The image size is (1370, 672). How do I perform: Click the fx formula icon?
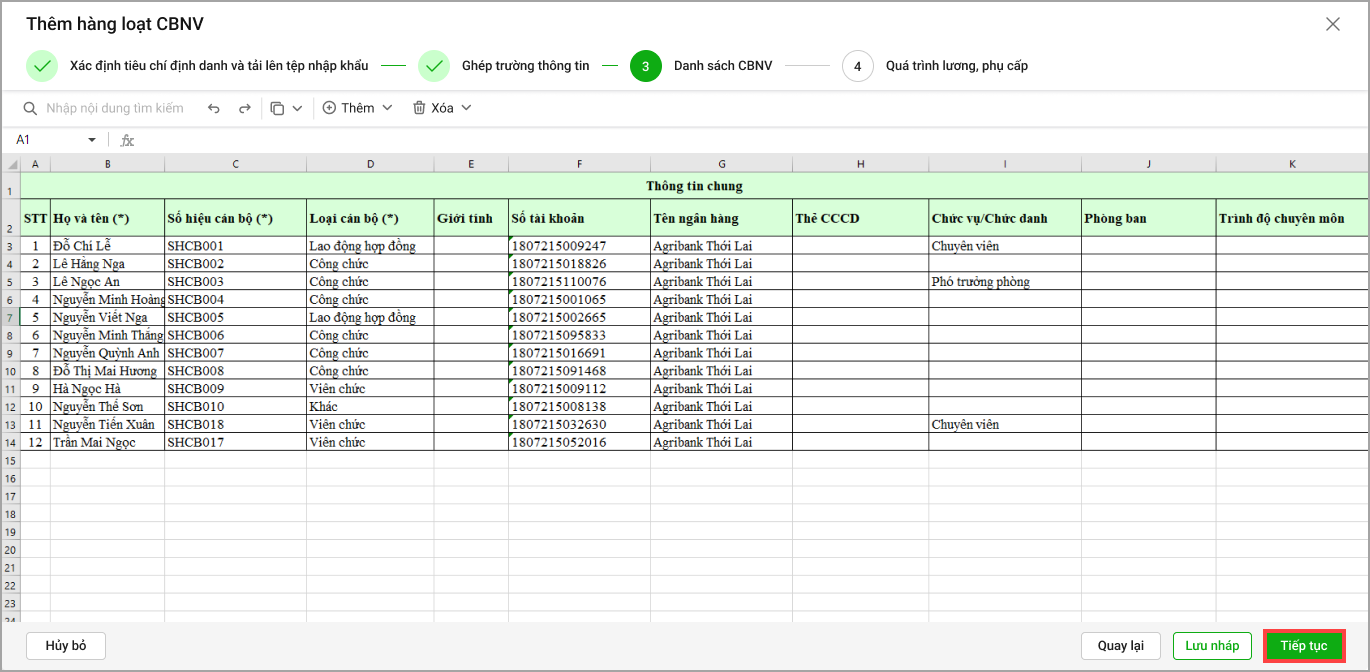[x=127, y=140]
